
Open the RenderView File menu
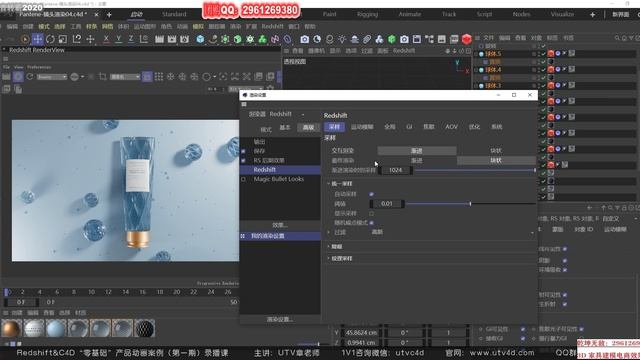[6, 67]
